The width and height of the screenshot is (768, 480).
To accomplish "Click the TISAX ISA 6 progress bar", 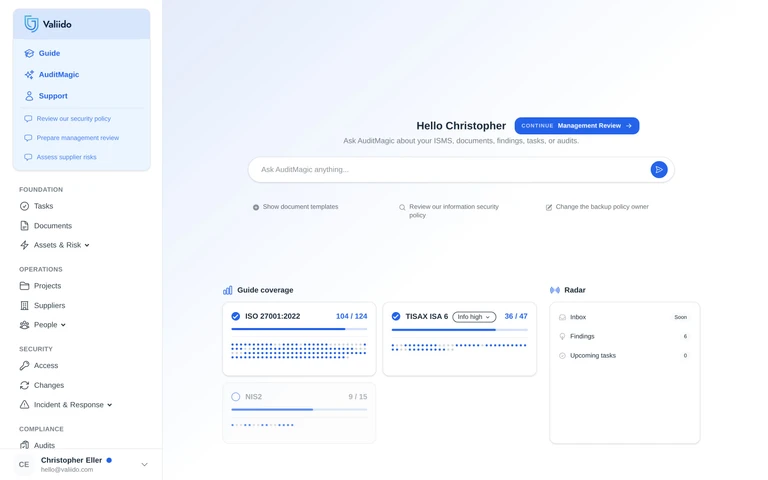I will [459, 330].
